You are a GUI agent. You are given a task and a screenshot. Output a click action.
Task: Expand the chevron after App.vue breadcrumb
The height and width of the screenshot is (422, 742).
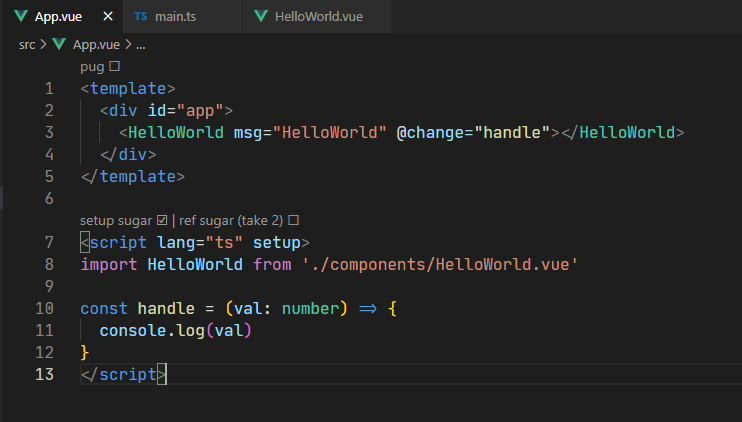point(128,44)
